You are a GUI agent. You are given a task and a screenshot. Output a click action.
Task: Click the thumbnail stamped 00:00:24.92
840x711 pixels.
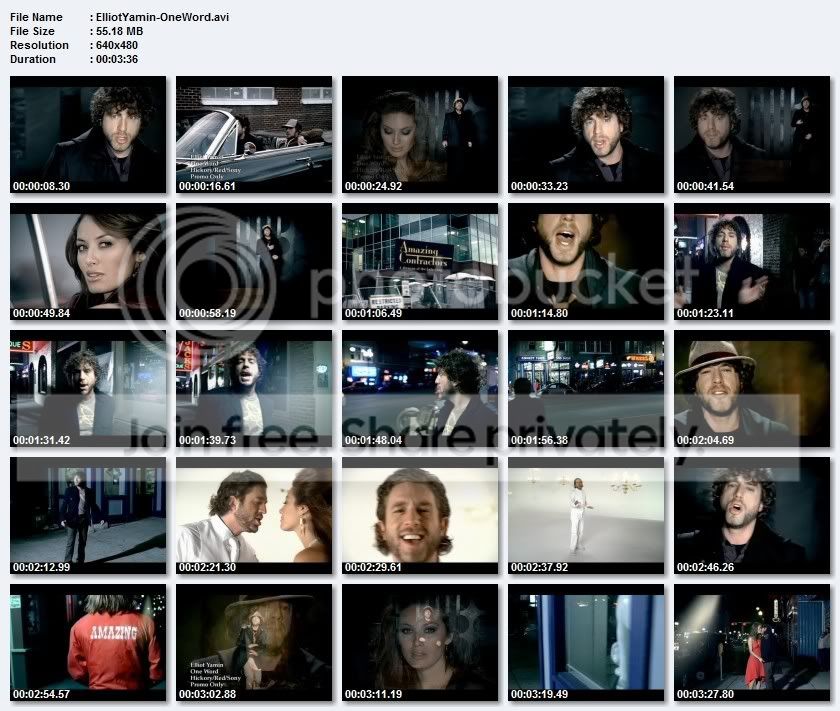pos(420,134)
